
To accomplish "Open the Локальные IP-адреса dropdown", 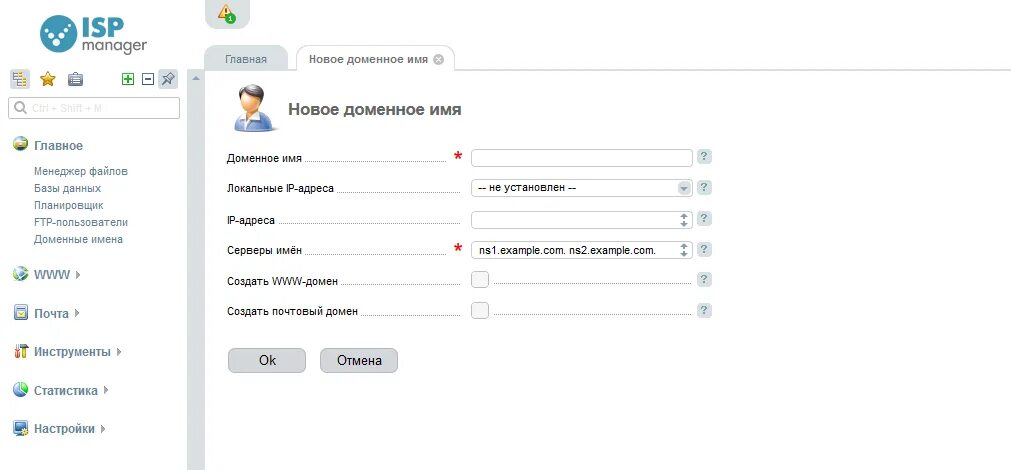I will 582,188.
